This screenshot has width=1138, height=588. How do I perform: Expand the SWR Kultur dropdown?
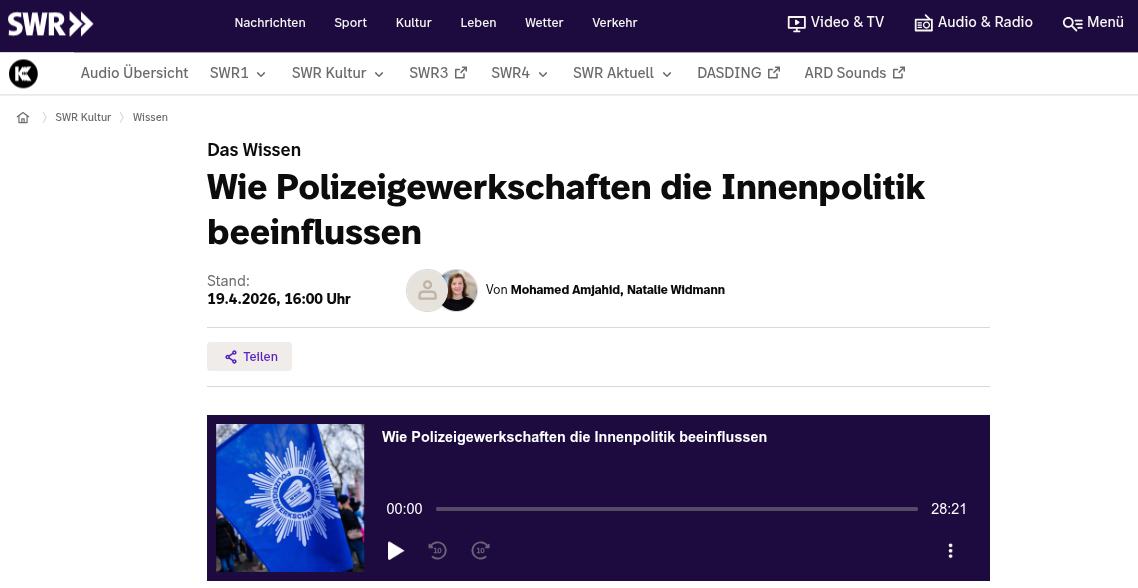coord(337,73)
